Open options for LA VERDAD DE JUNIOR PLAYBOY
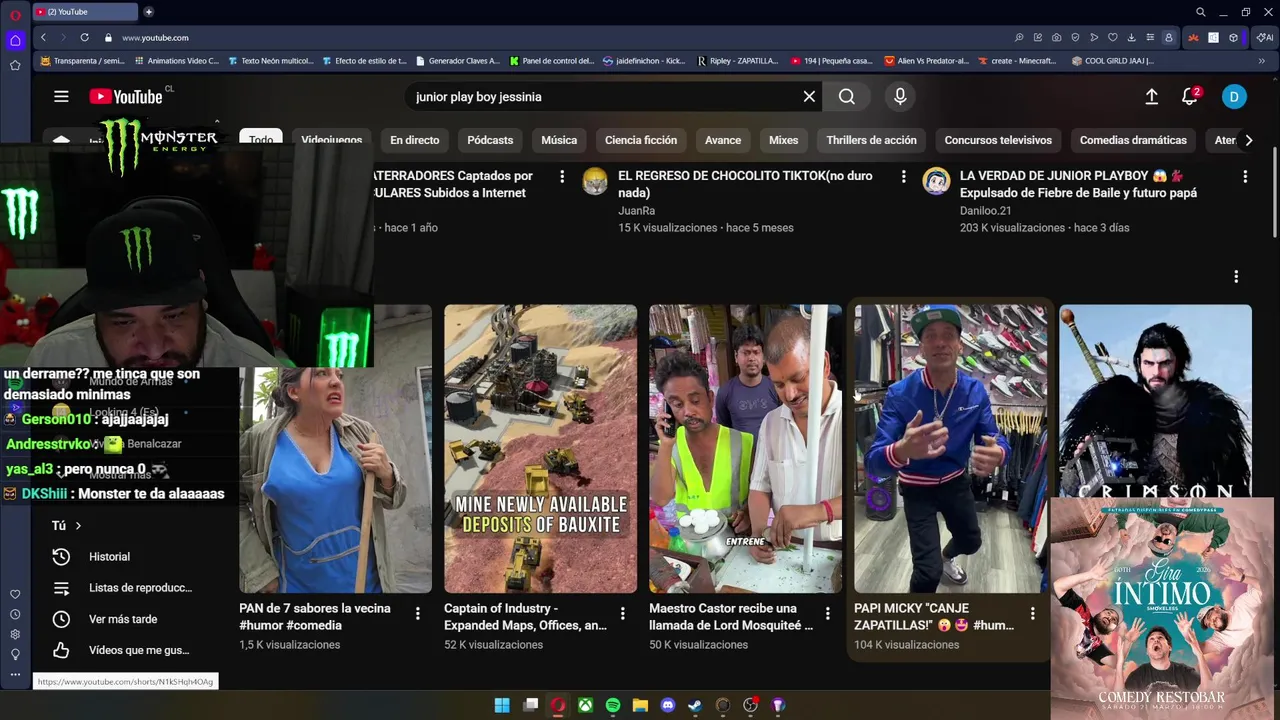The height and width of the screenshot is (720, 1280). click(1245, 177)
